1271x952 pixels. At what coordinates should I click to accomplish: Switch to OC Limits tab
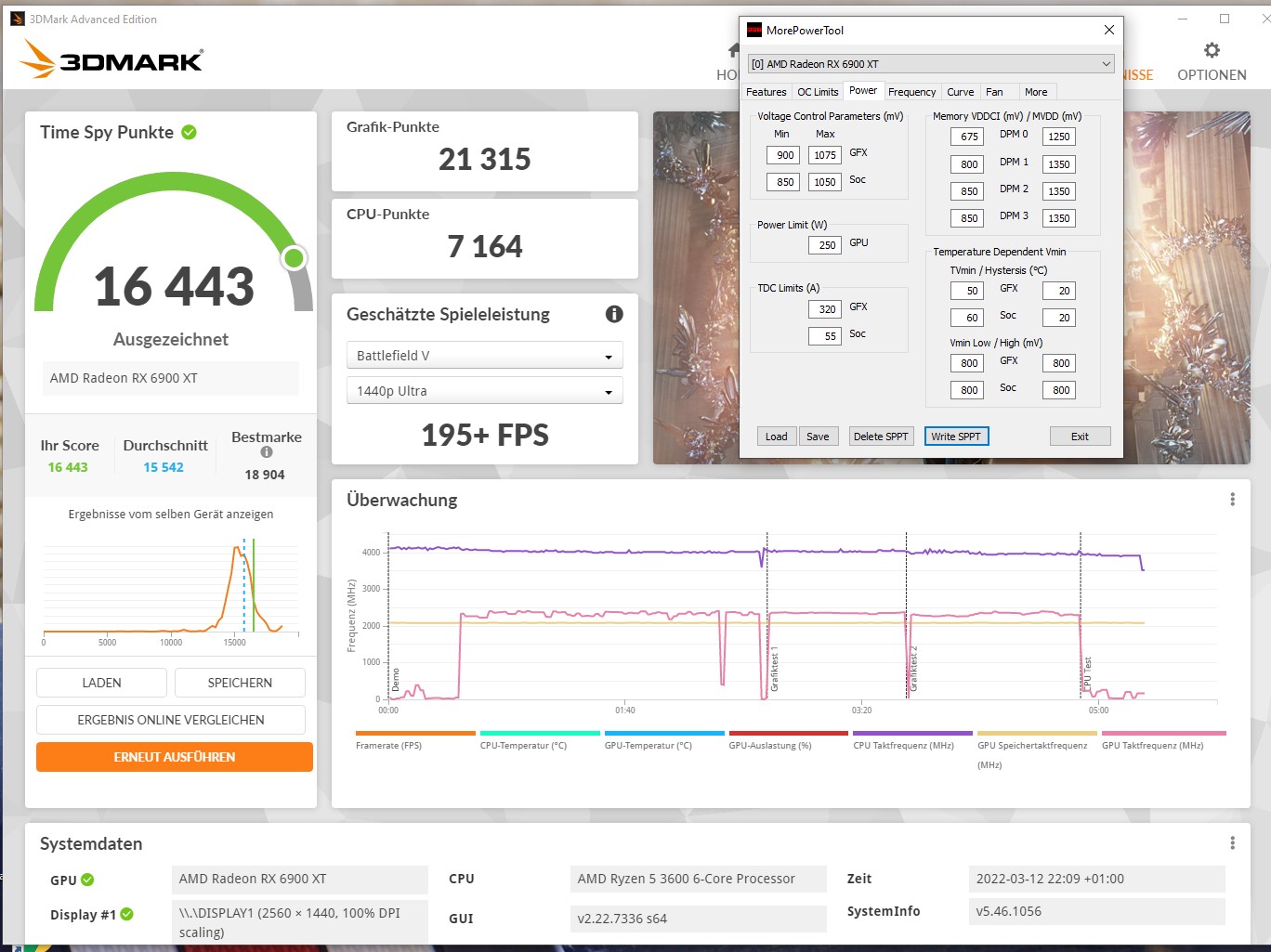tap(818, 92)
